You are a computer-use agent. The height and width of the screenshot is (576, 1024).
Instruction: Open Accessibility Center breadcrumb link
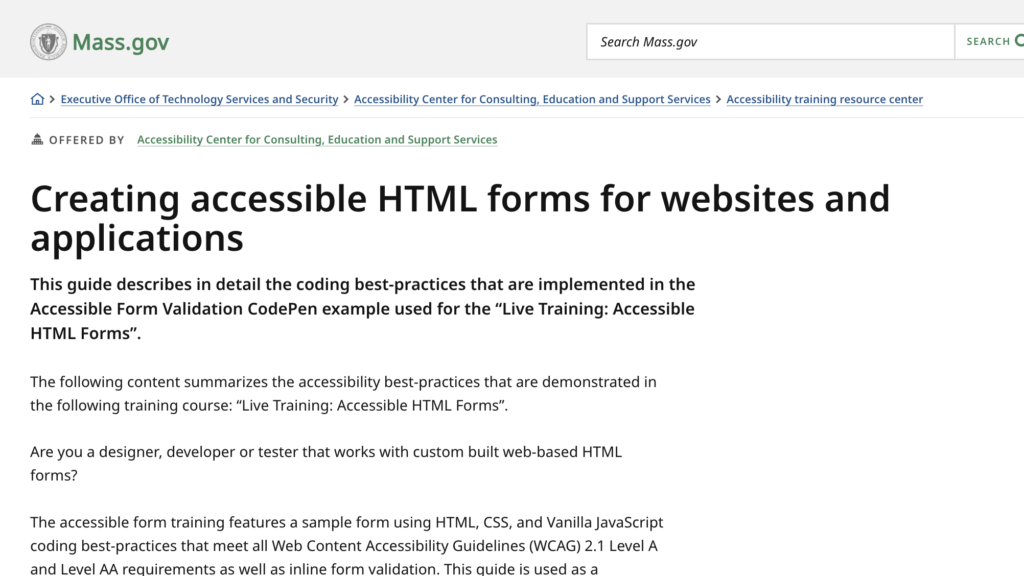point(532,99)
